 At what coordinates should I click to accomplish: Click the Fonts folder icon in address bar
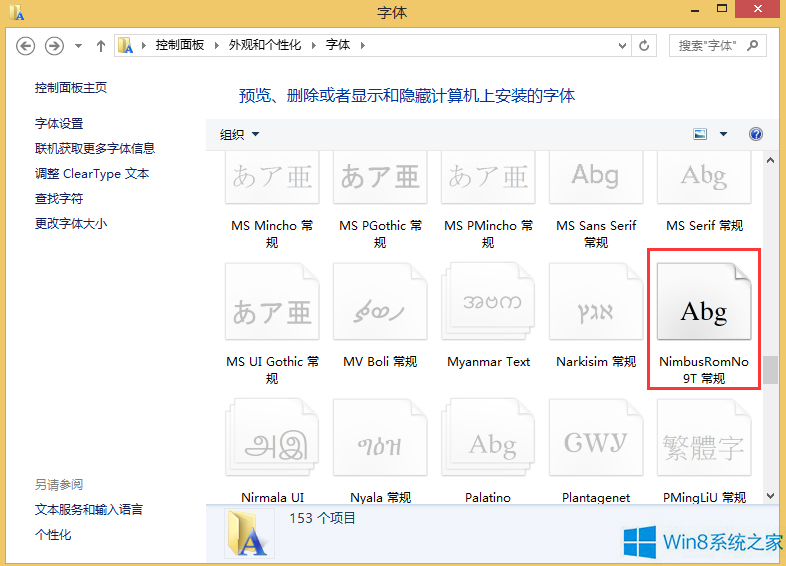[x=126, y=45]
